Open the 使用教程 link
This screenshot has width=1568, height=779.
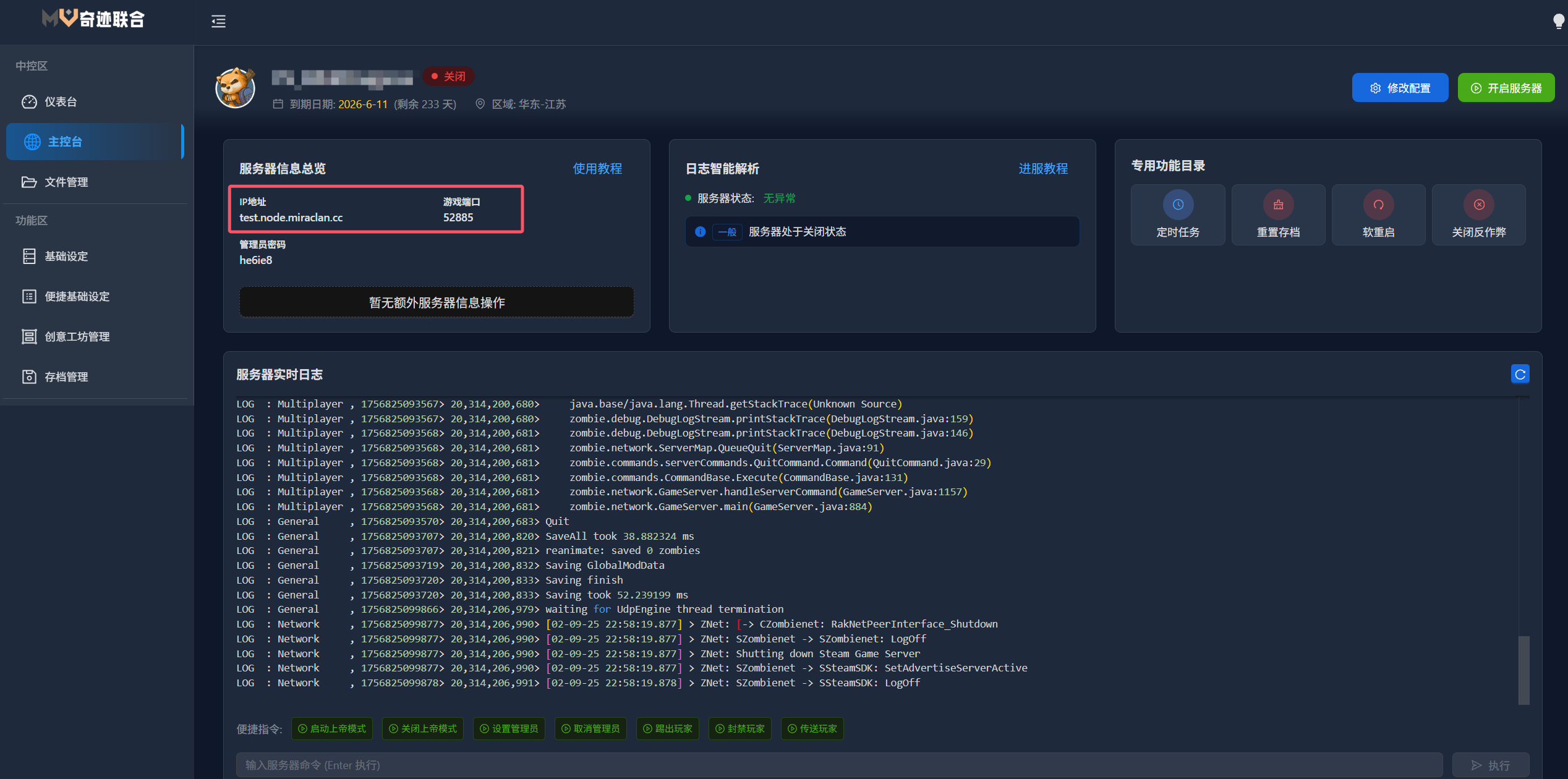597,168
